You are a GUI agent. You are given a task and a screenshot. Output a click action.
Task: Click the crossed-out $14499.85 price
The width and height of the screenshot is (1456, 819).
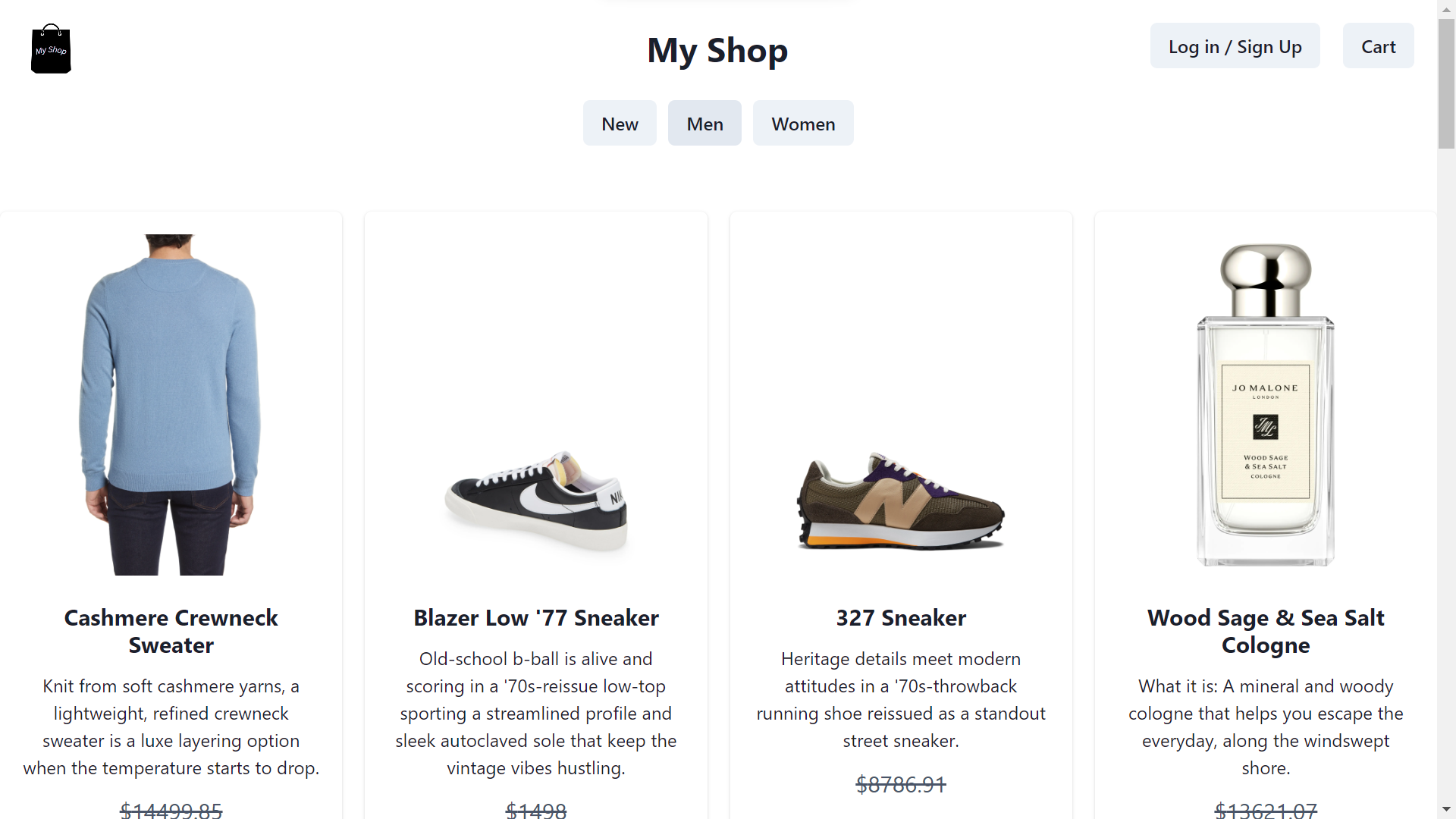click(171, 810)
